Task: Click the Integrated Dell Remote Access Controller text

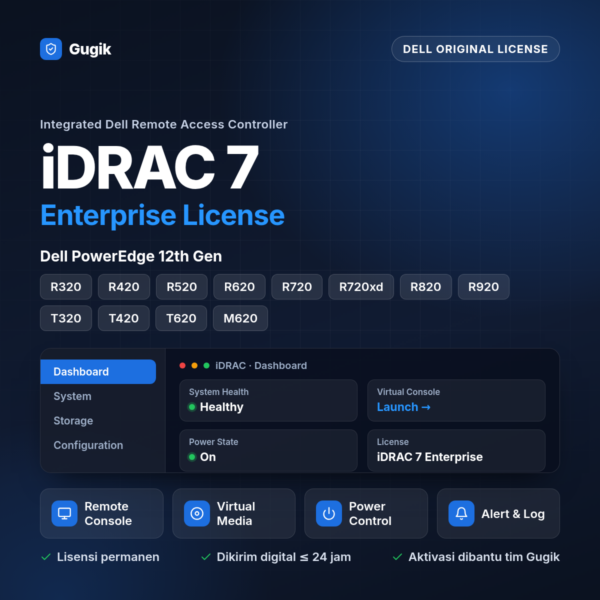Action: (164, 124)
